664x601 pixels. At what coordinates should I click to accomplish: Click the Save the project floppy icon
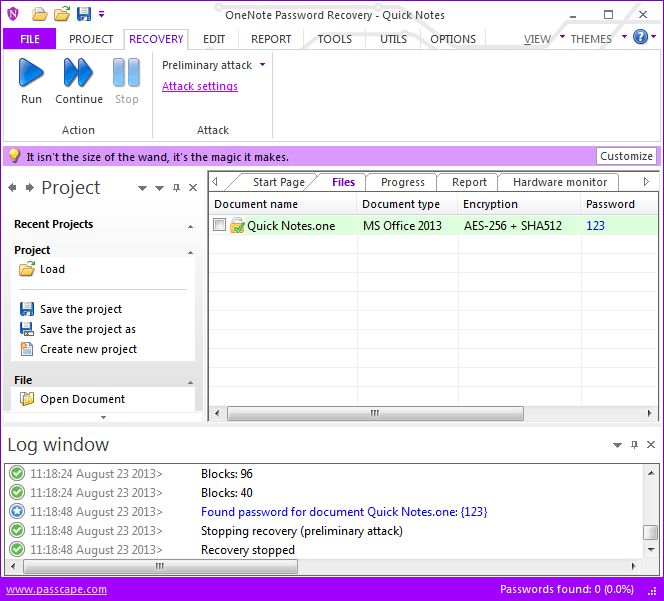[27, 309]
